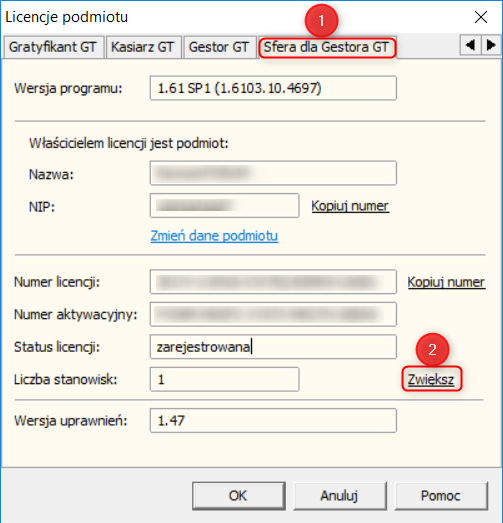This screenshot has height=523, width=503.
Task: Show more tabs with right arrow
Action: coord(491,45)
